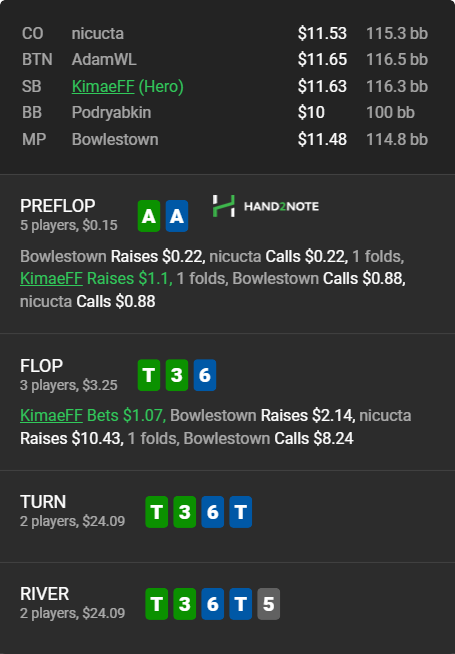This screenshot has width=455, height=654.
Task: Select player AdamWL on the button
Action: [104, 59]
